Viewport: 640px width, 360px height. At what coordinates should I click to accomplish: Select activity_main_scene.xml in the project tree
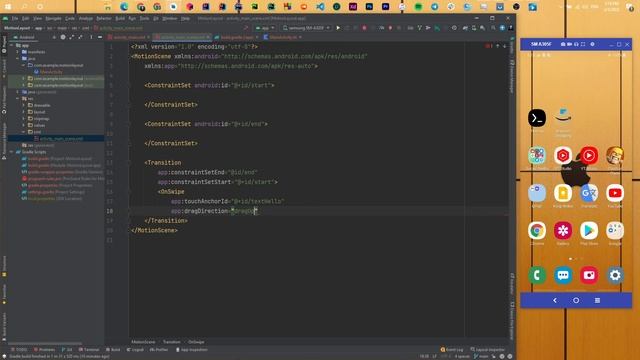61,139
